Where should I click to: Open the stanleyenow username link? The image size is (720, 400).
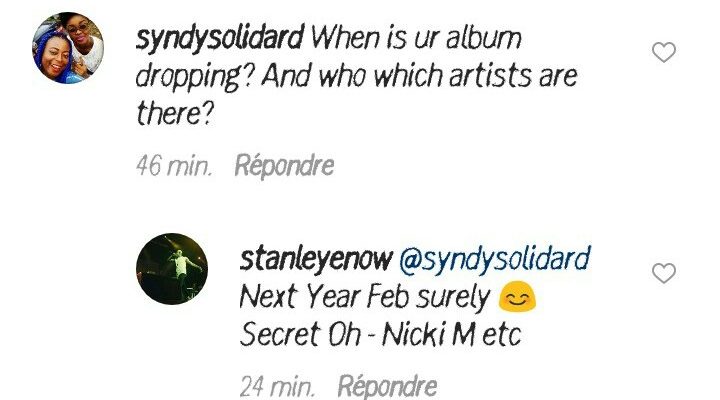[316, 259]
